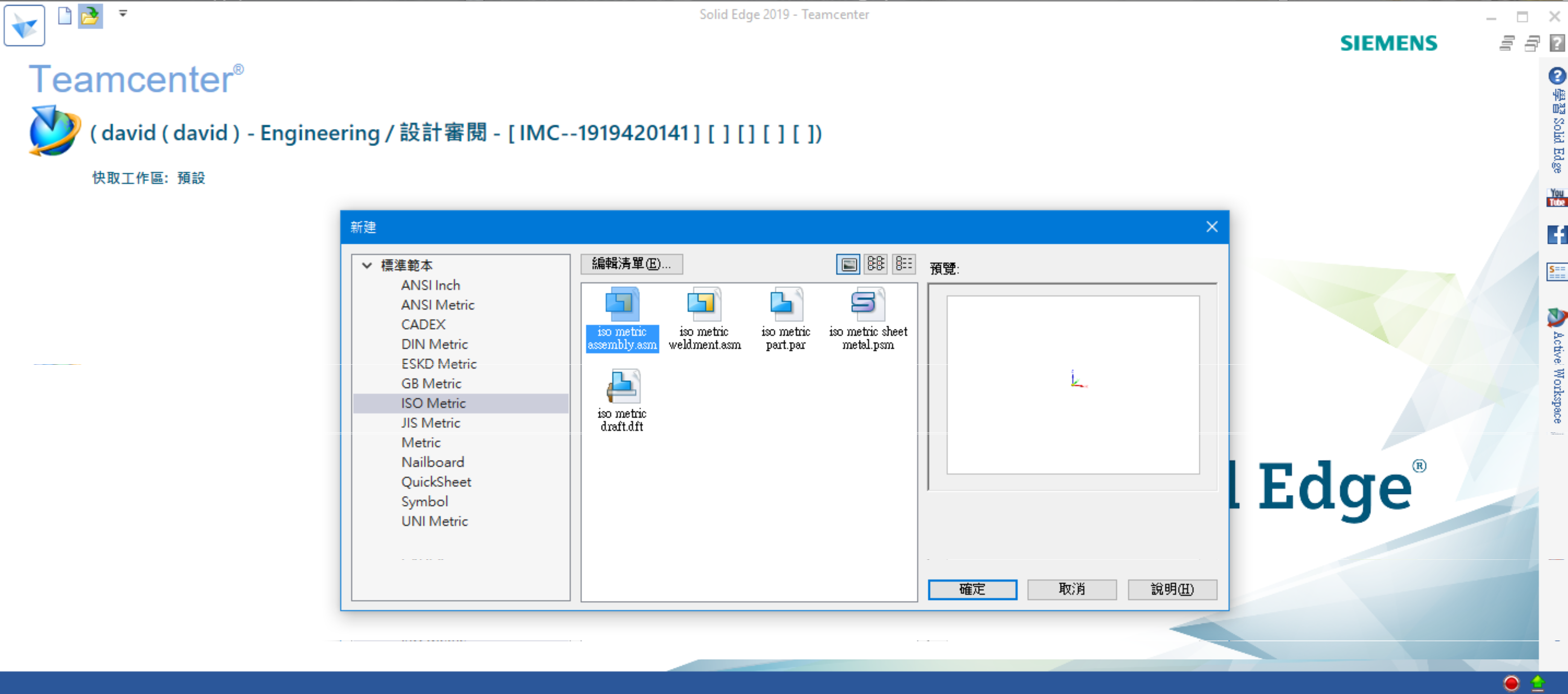The width and height of the screenshot is (1568, 694).
Task: Click the 編輯清單(E)... button
Action: [631, 264]
